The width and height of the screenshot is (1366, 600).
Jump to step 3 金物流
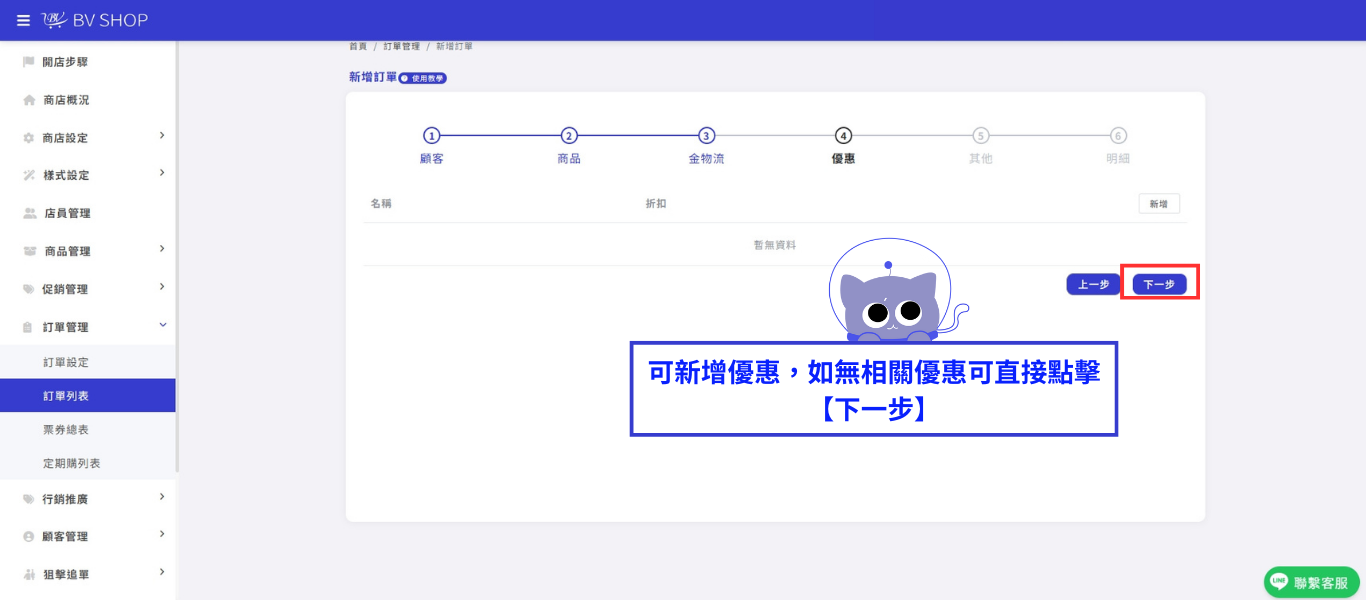(x=706, y=145)
